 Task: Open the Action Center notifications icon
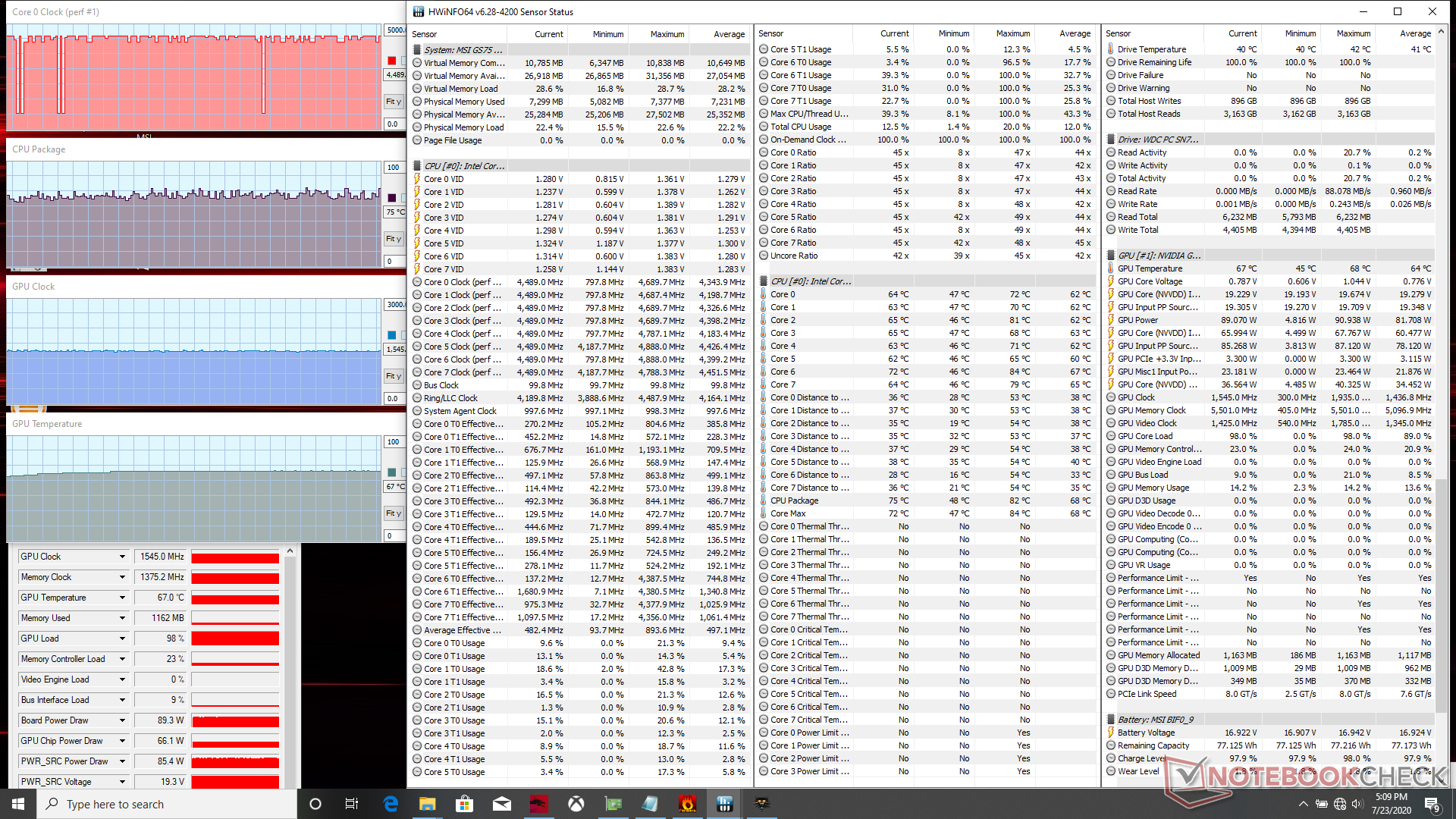point(1432,804)
